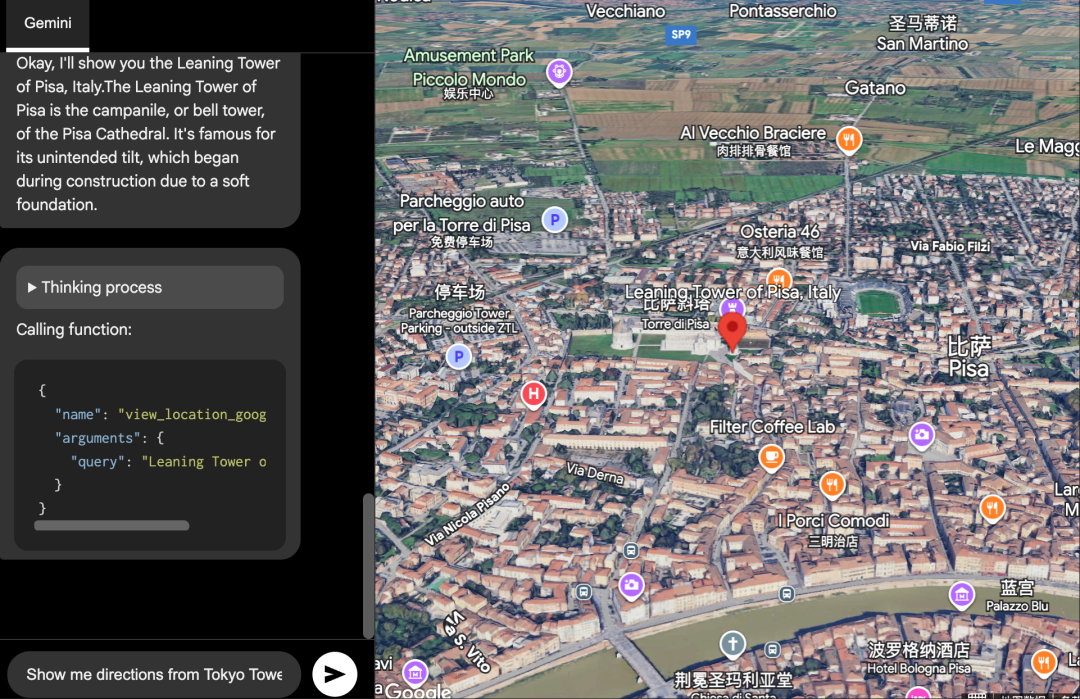The image size is (1080, 699).
Task: Expand the Thinking process section
Action: 150,288
